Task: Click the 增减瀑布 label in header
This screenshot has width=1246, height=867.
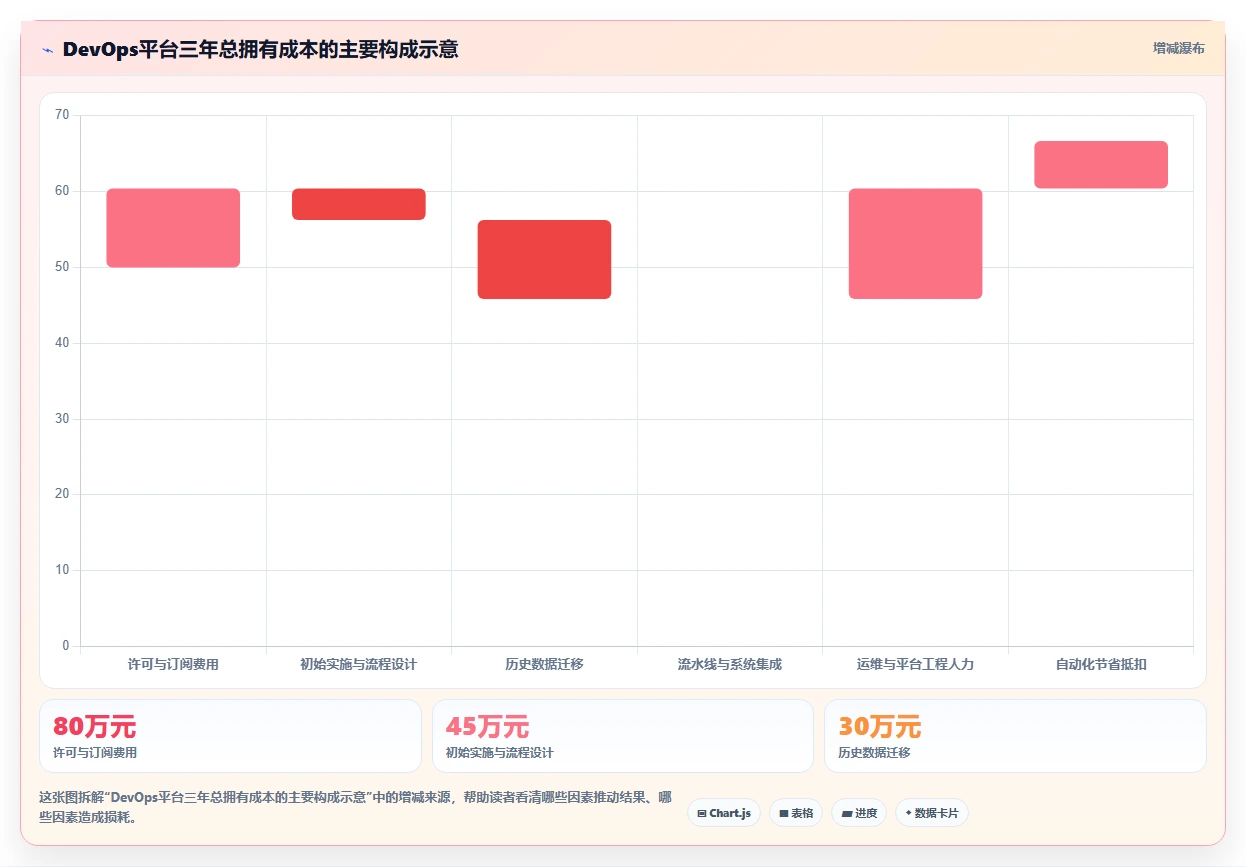Action: pos(1178,48)
